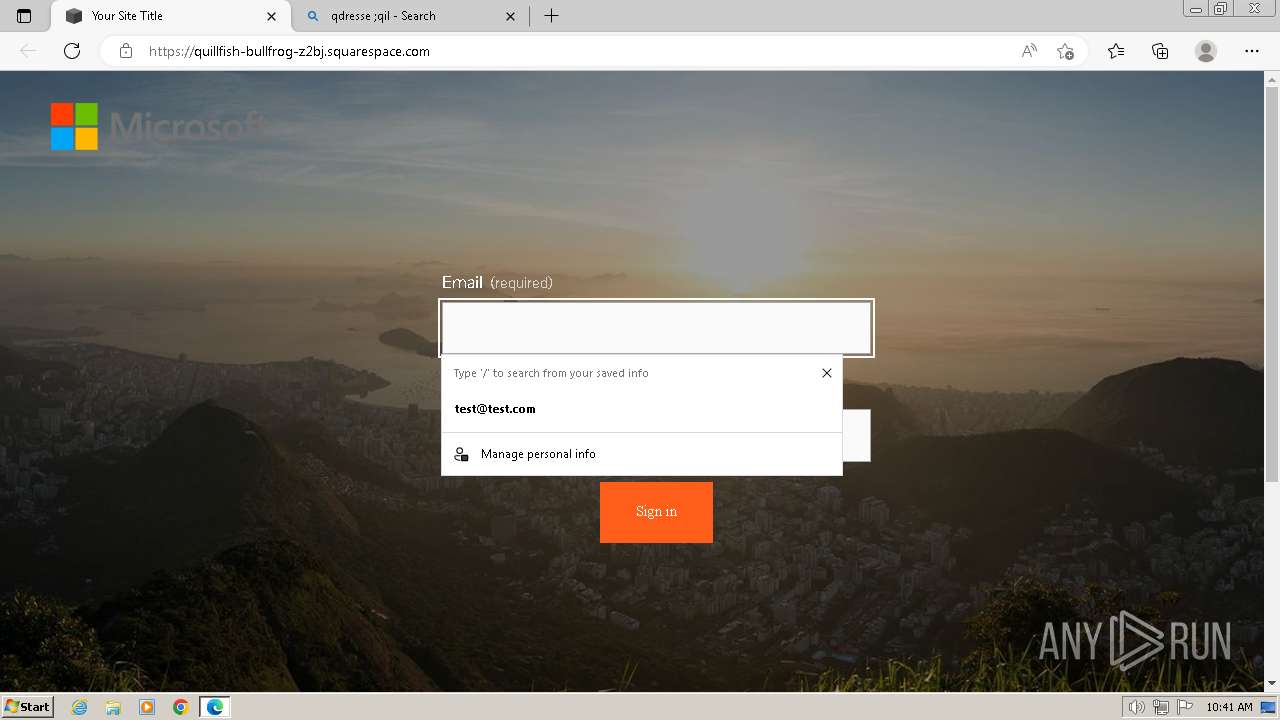Restore down the browser window

[1221, 8]
